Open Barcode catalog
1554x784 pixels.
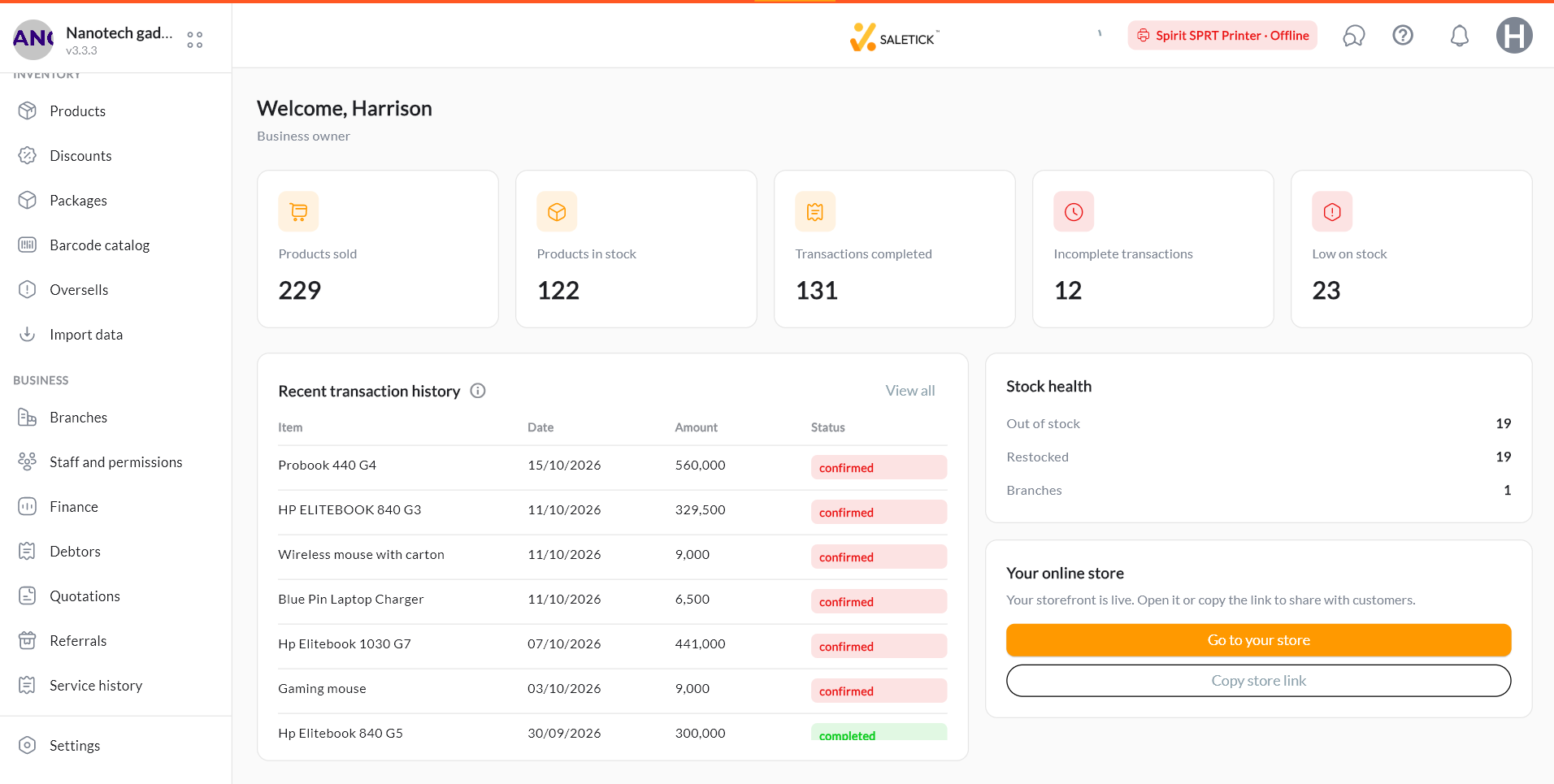point(99,245)
